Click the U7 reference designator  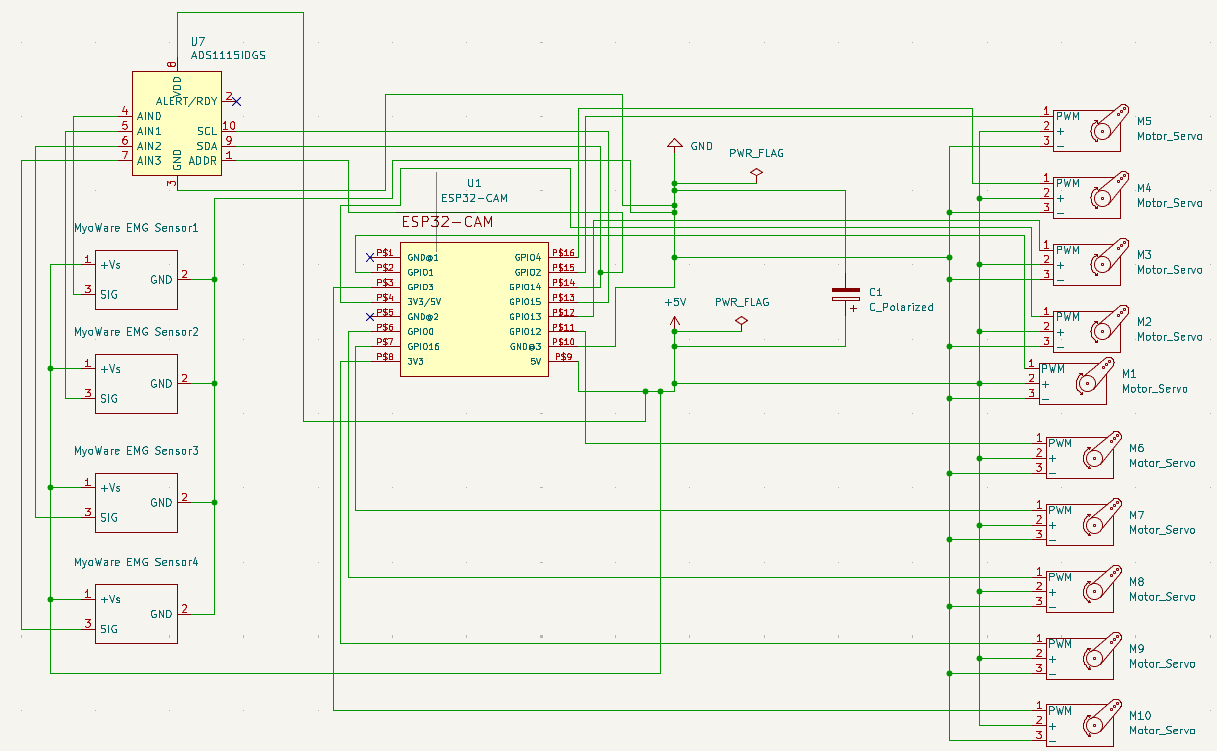pyautogui.click(x=198, y=42)
